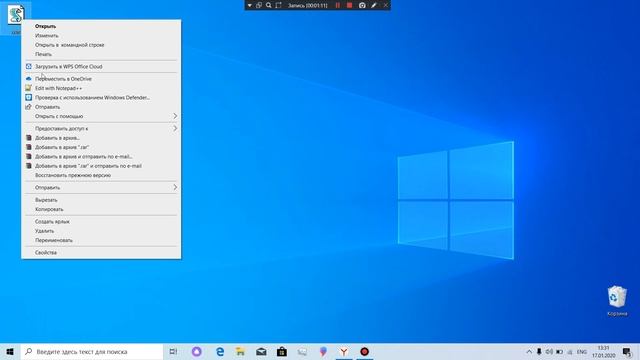Click the Windows Defender shield menu icon
Screen dimensions: 640x360
[x=29, y=98]
